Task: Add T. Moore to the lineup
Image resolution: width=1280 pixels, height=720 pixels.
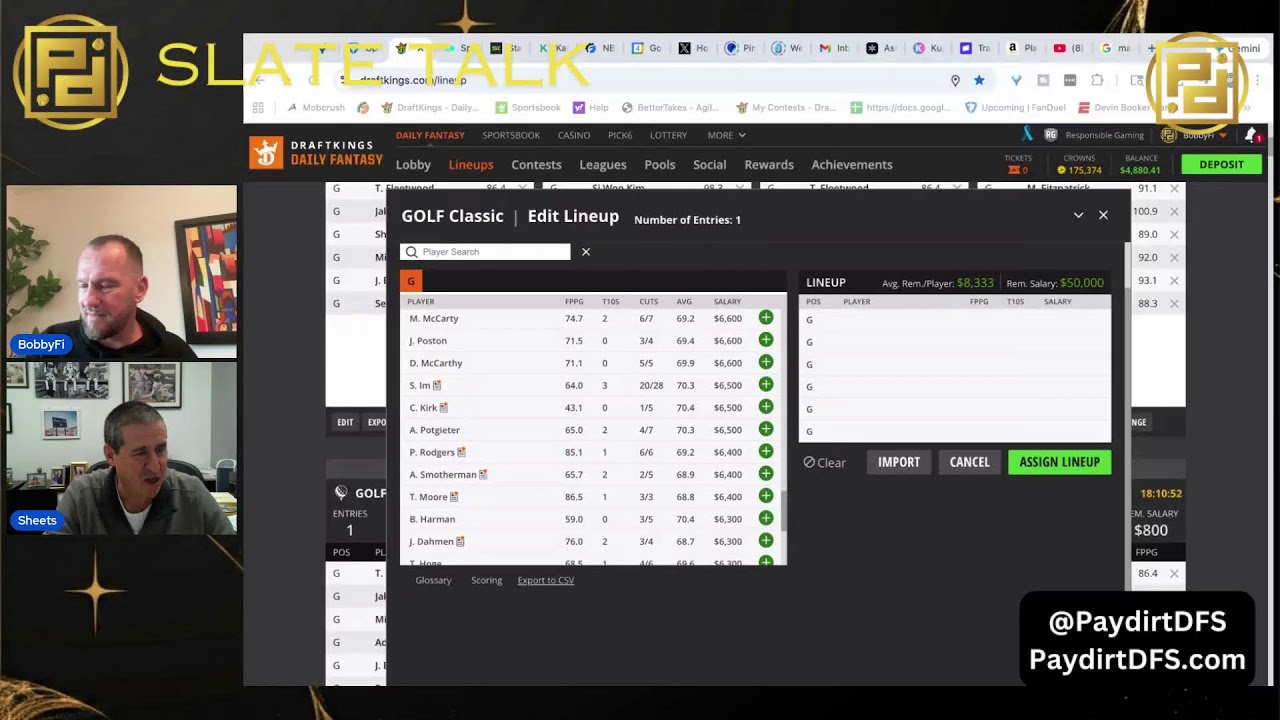Action: (766, 496)
